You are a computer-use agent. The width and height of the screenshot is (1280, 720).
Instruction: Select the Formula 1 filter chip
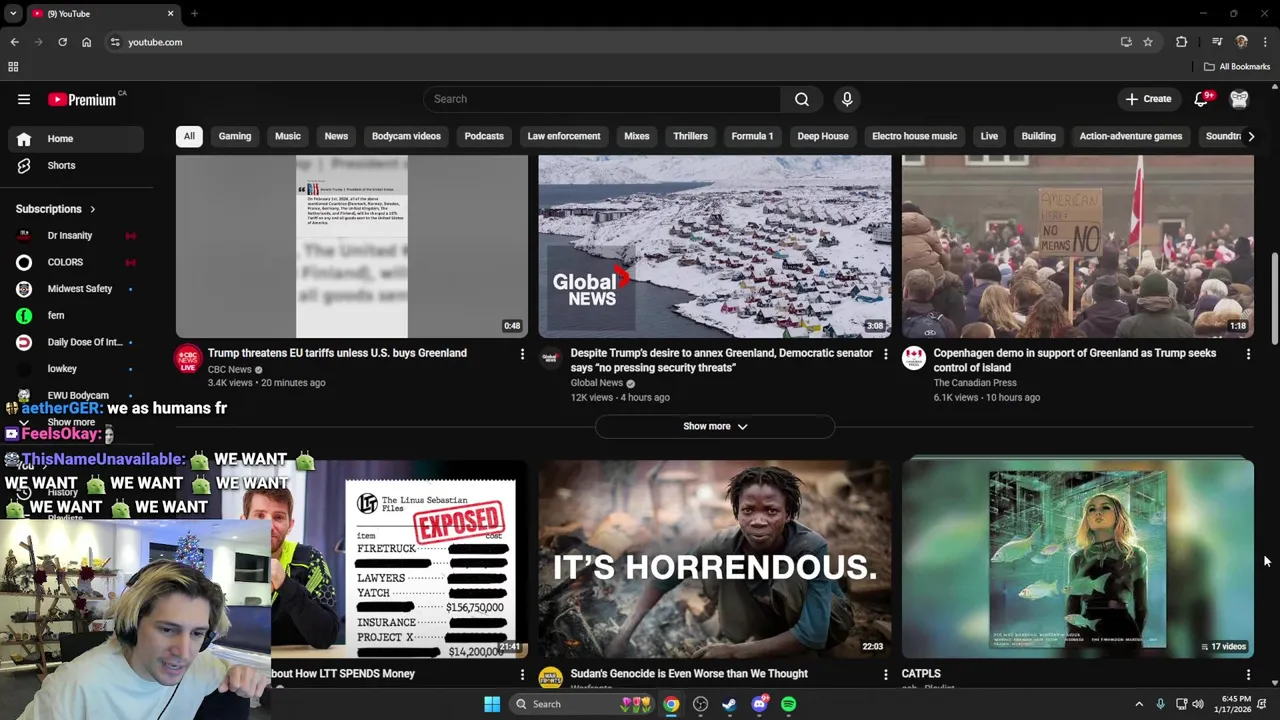point(752,136)
